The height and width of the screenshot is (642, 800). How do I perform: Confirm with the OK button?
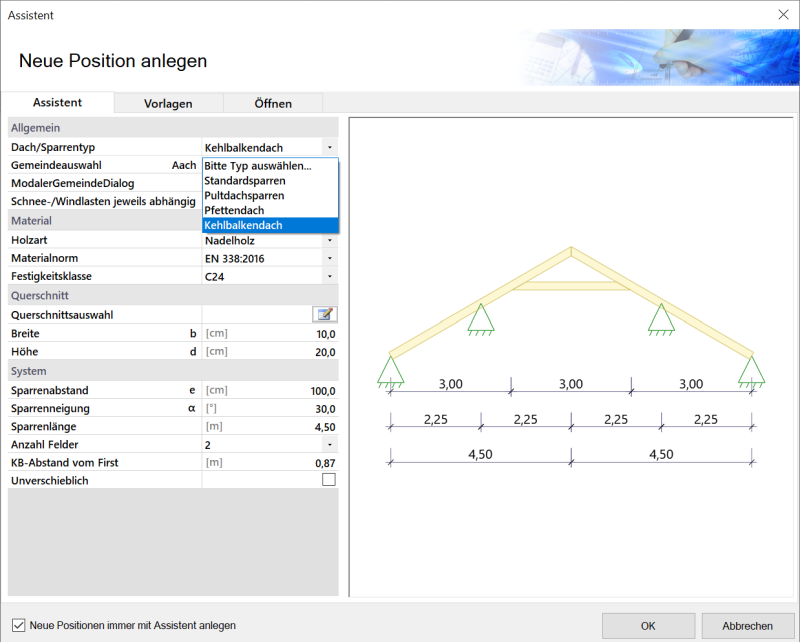click(x=648, y=626)
